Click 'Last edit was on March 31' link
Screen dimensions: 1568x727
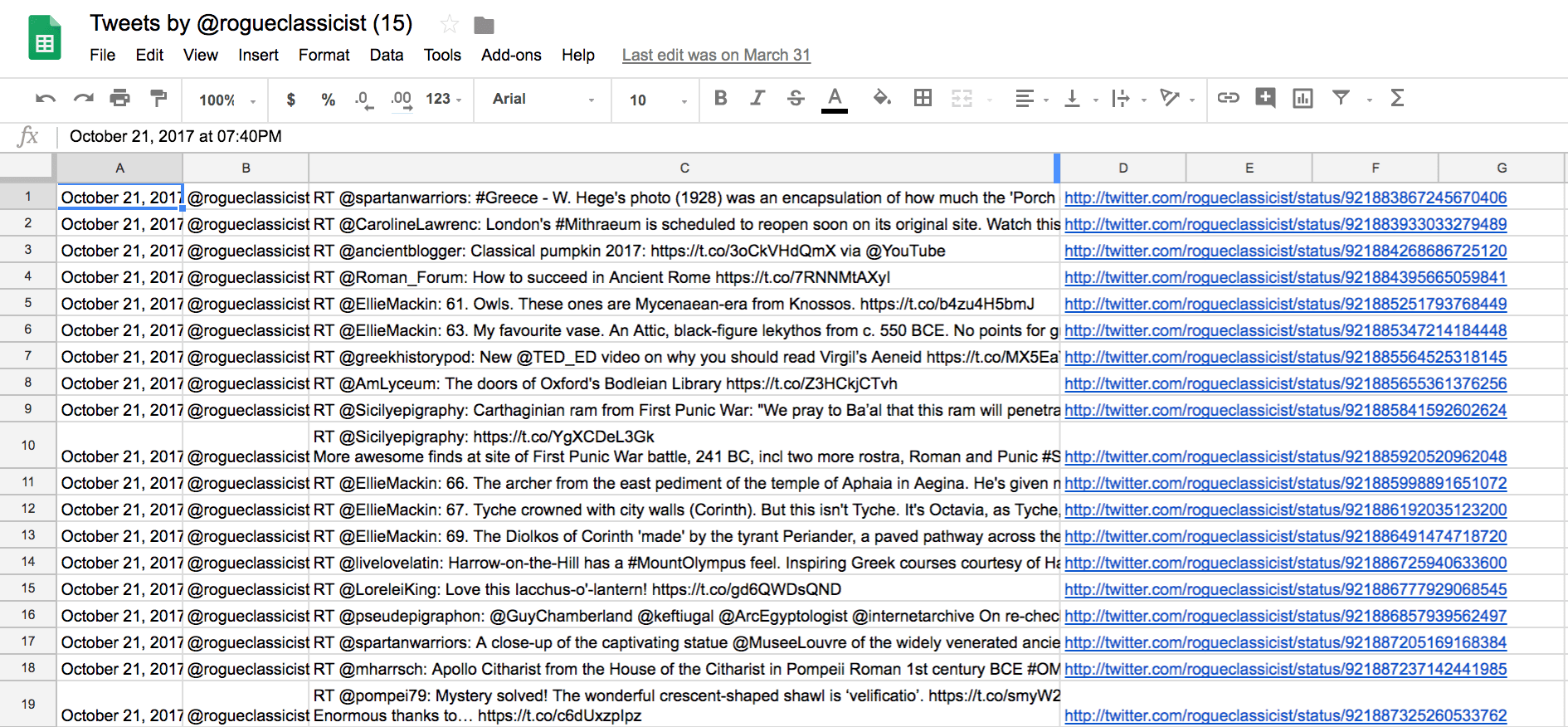(716, 55)
